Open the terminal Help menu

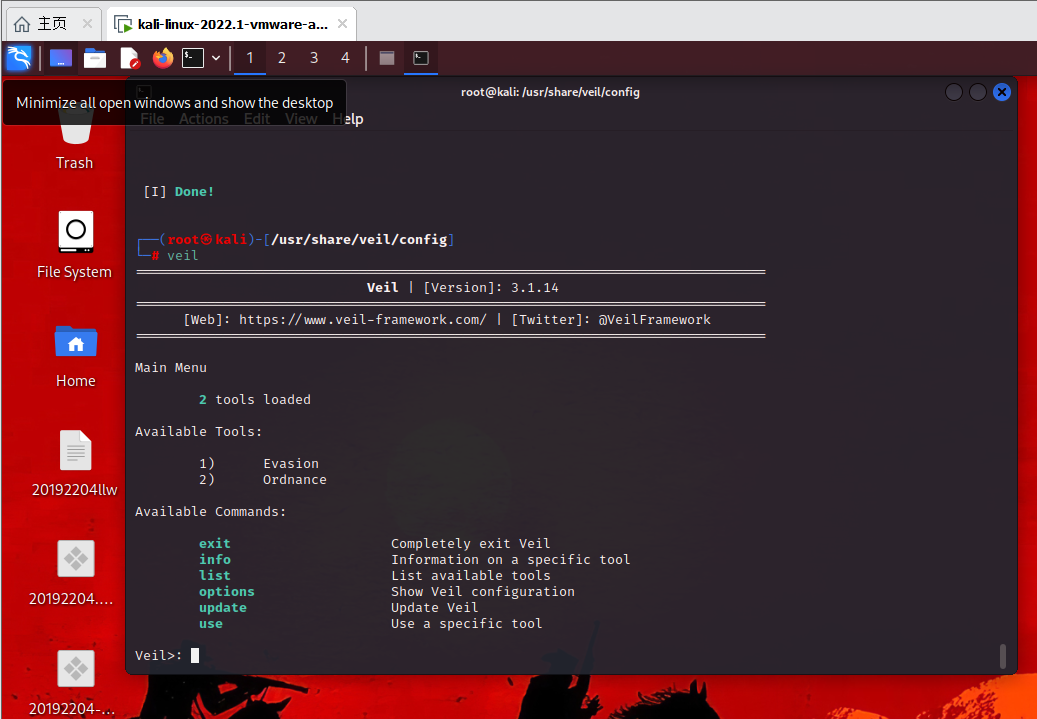pyautogui.click(x=348, y=119)
